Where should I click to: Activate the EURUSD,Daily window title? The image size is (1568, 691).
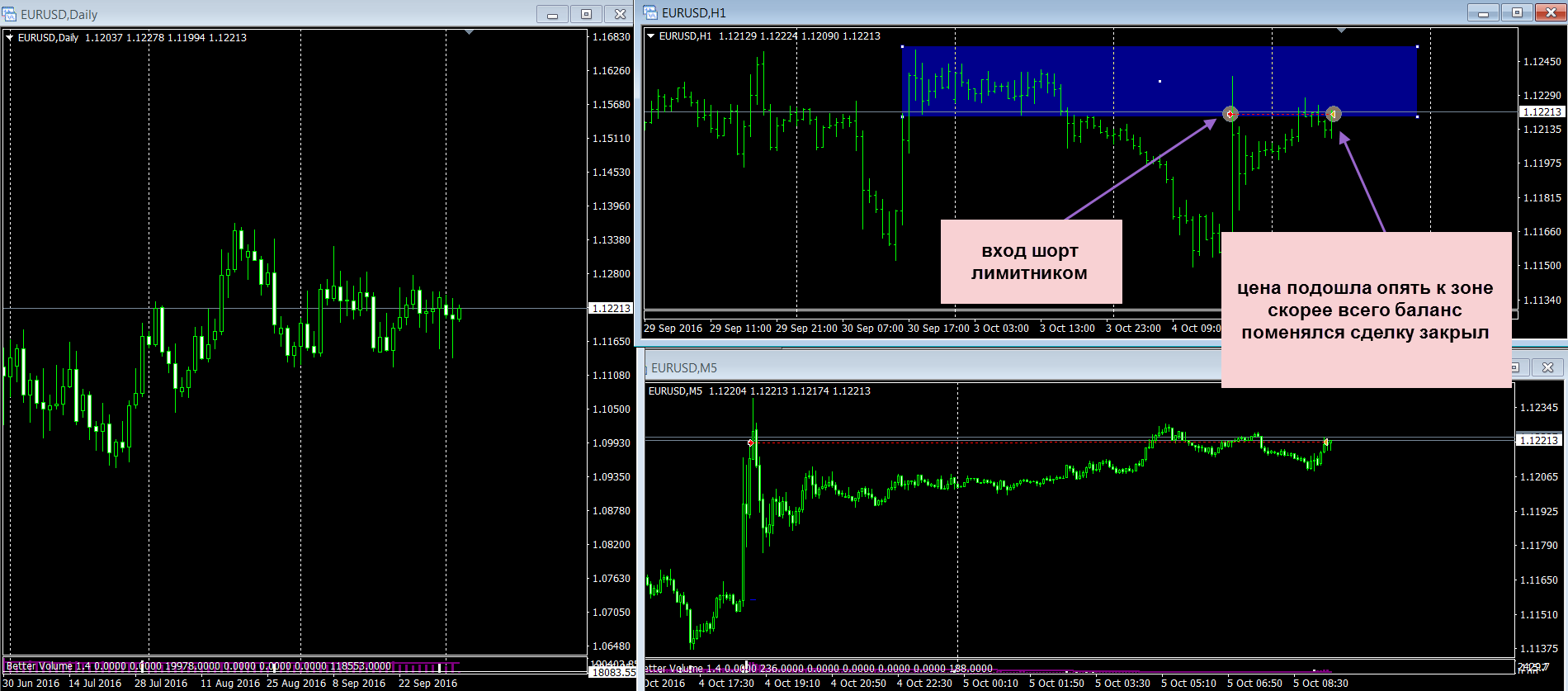pyautogui.click(x=59, y=15)
